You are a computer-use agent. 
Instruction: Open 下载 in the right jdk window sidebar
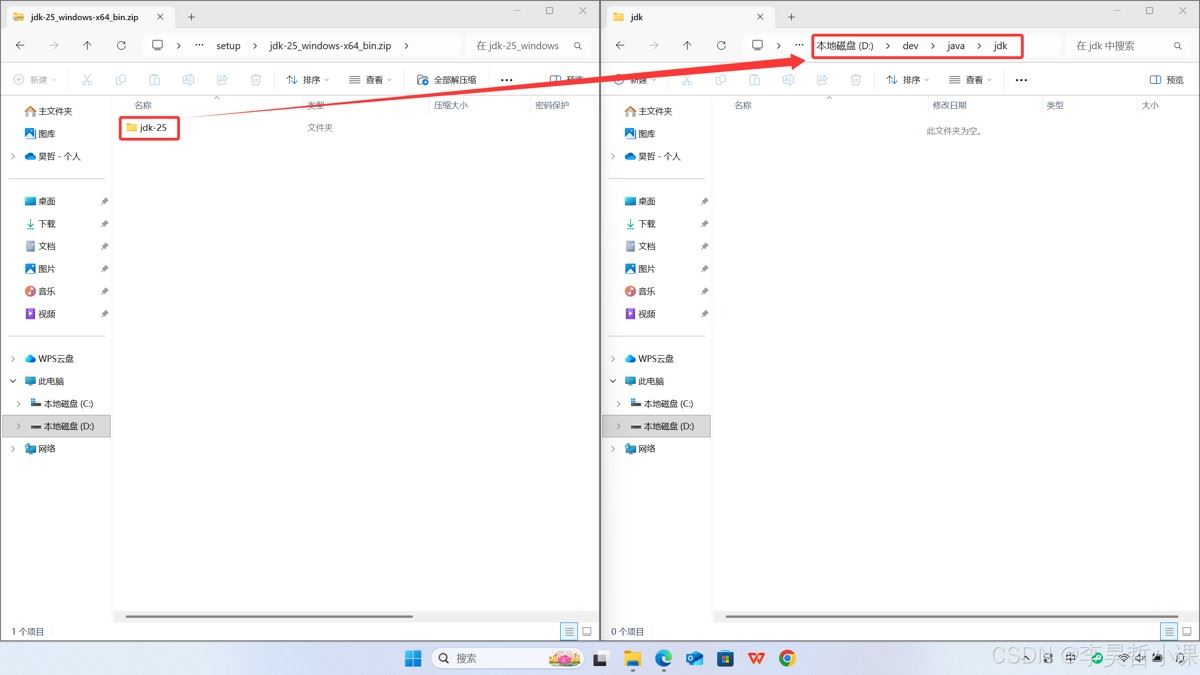pos(641,224)
